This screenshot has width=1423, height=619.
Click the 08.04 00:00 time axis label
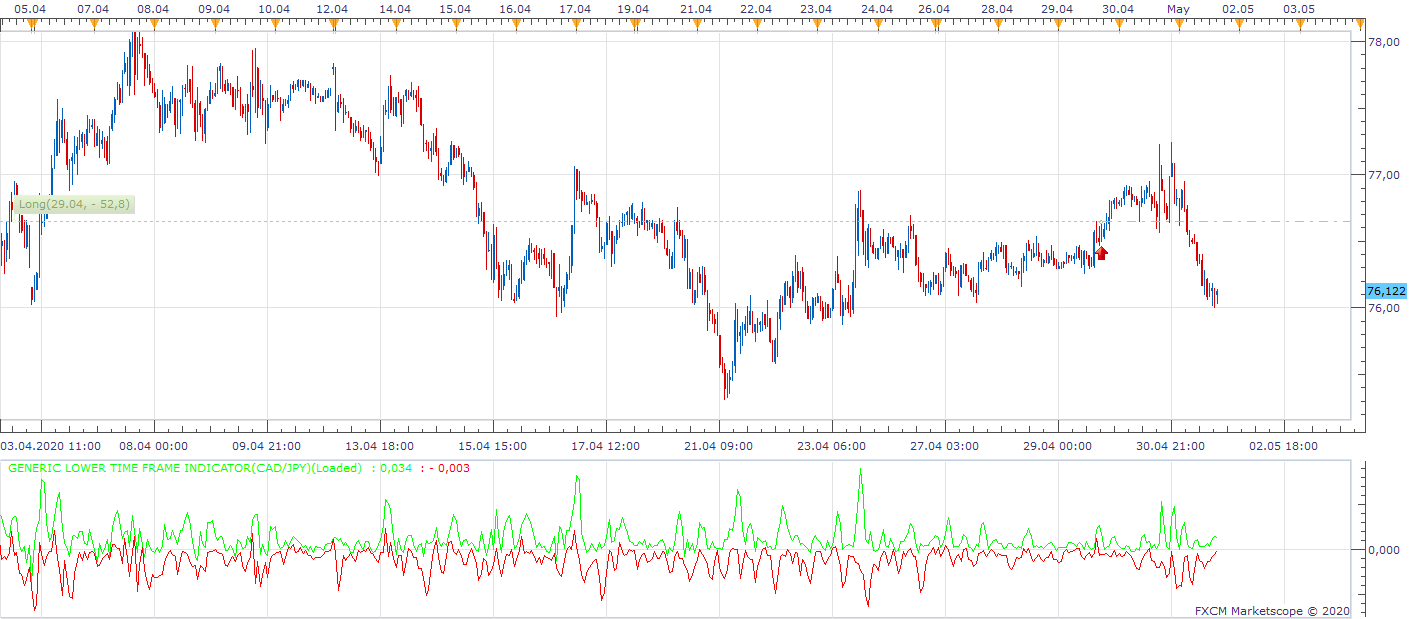[154, 446]
